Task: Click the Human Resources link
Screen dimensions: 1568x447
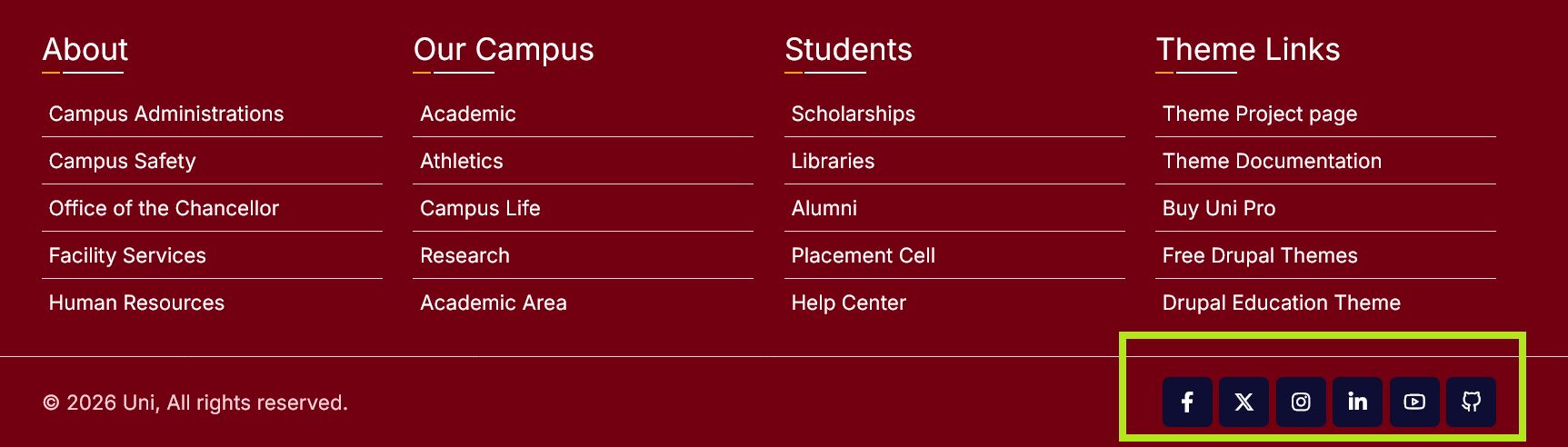Action: tap(136, 303)
